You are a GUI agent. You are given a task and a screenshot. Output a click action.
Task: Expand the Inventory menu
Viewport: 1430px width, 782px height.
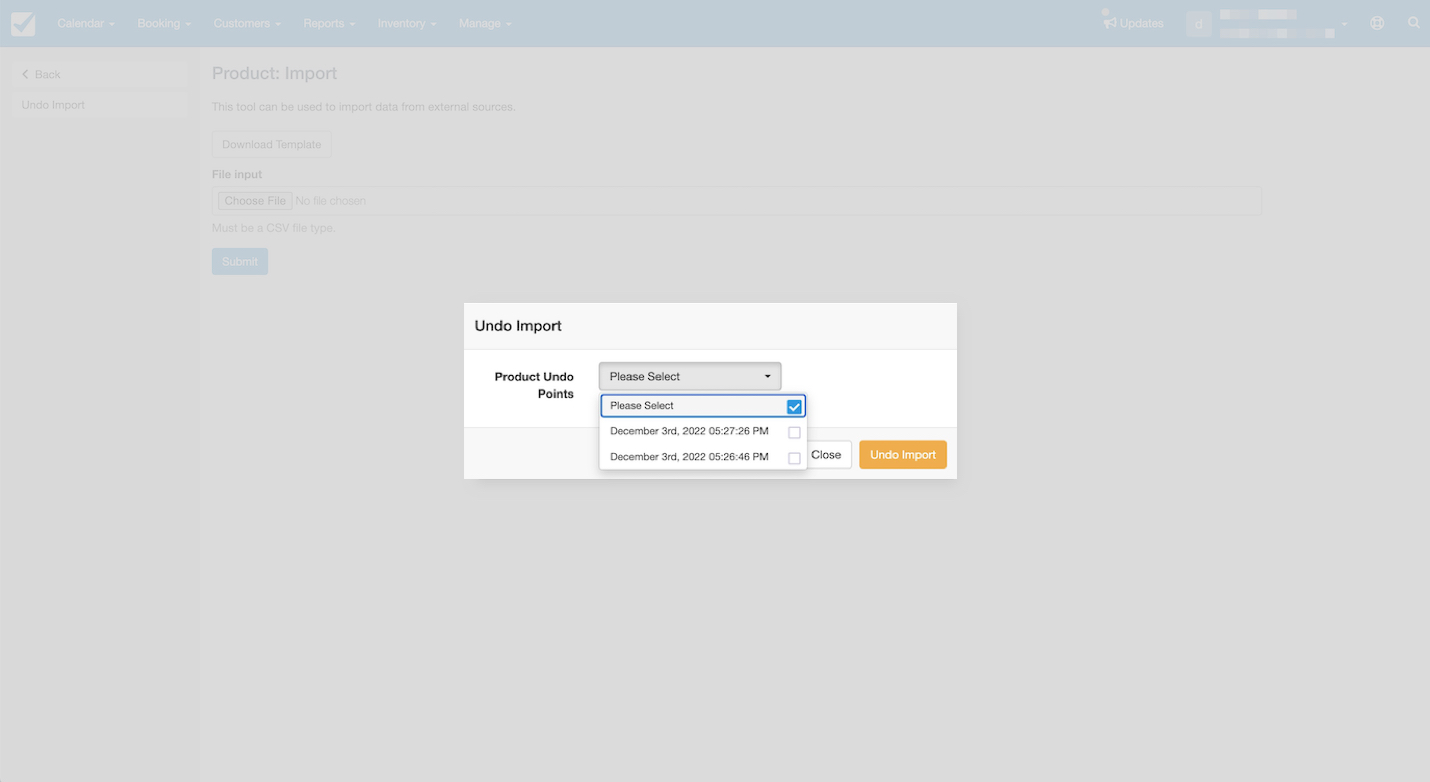click(x=407, y=23)
